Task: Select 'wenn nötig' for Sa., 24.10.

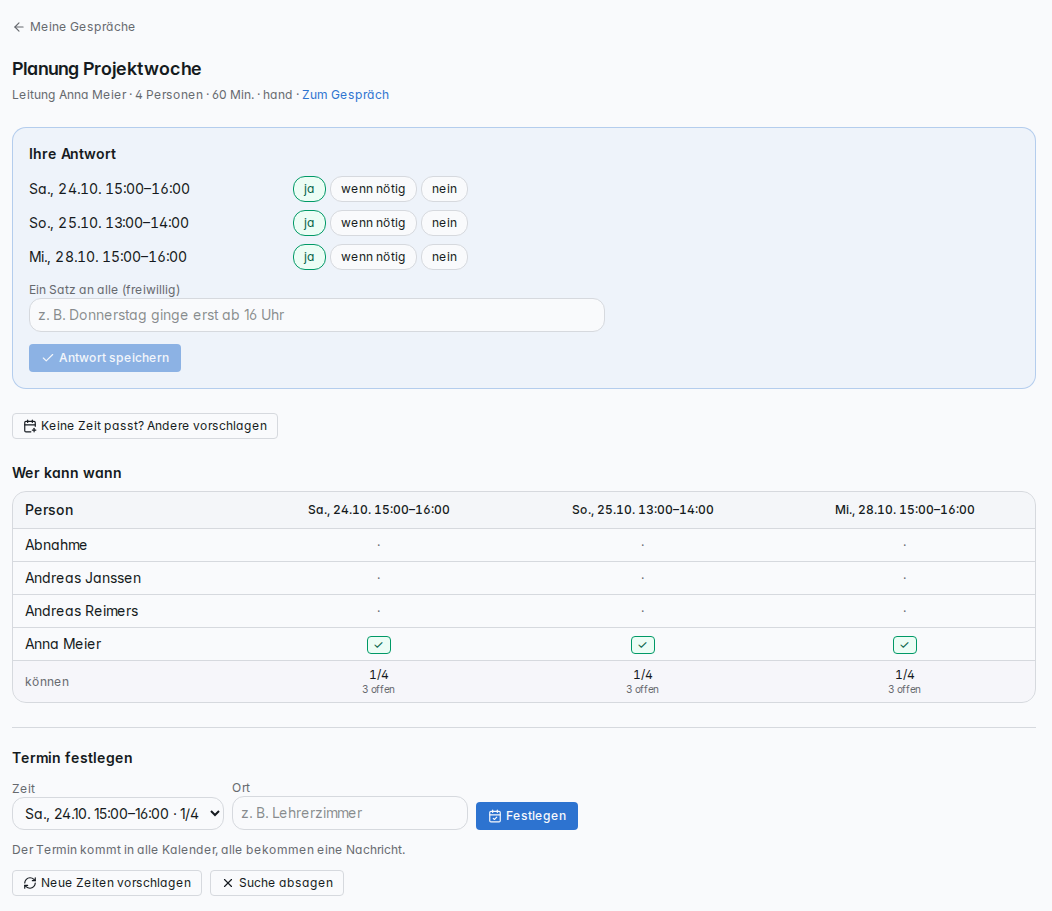Action: (373, 189)
